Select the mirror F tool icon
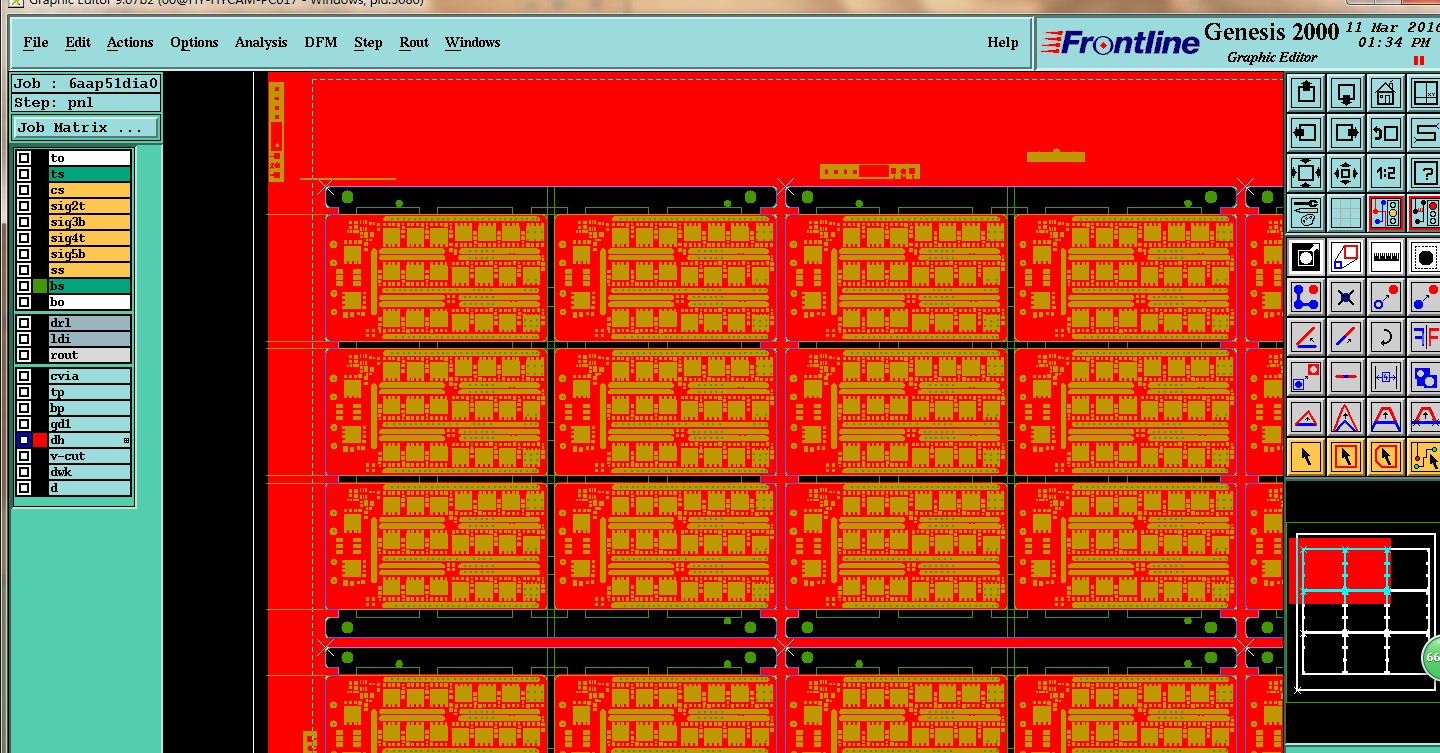This screenshot has height=753, width=1440. point(1425,337)
